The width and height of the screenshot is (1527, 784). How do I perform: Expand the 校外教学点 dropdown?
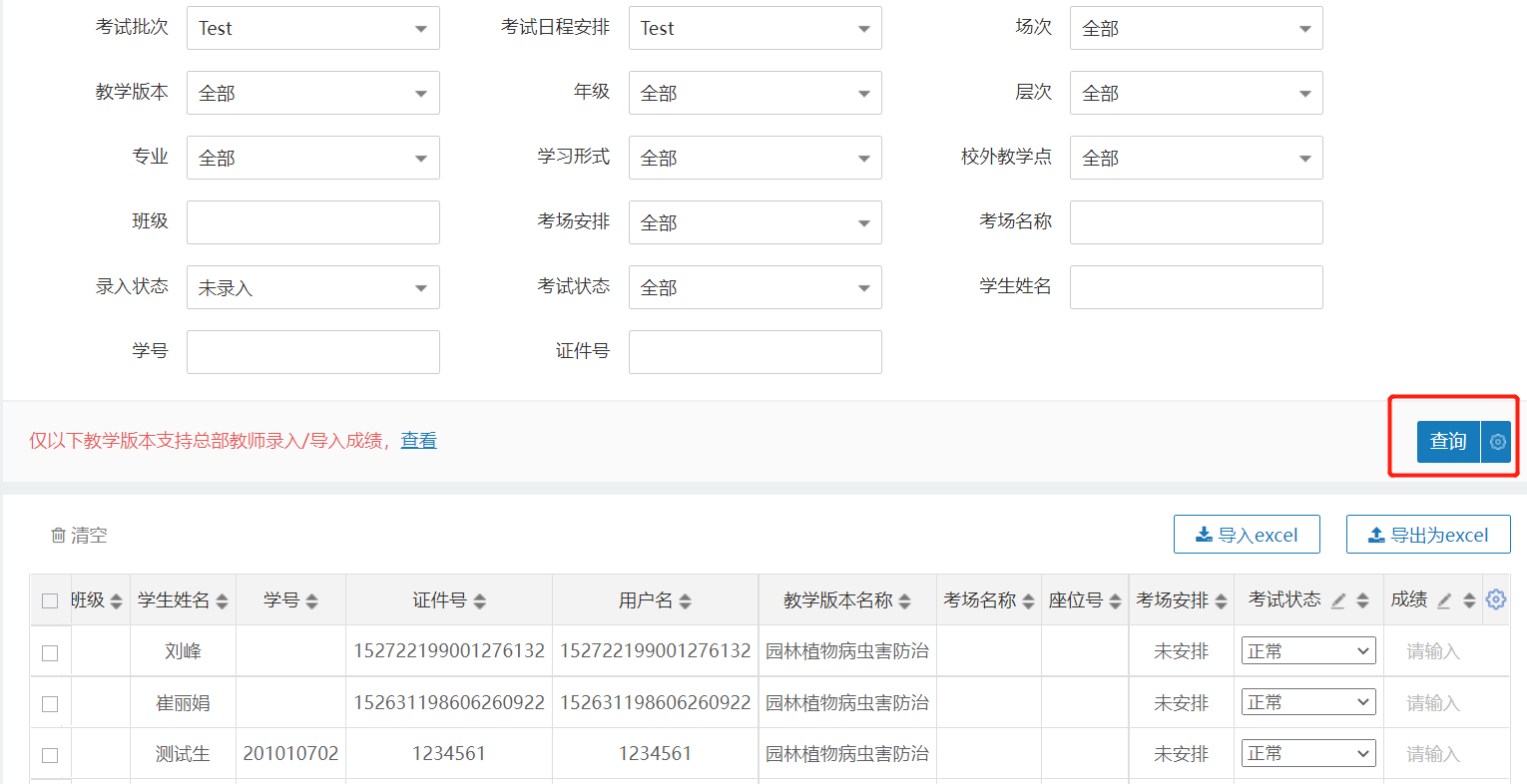click(1196, 158)
